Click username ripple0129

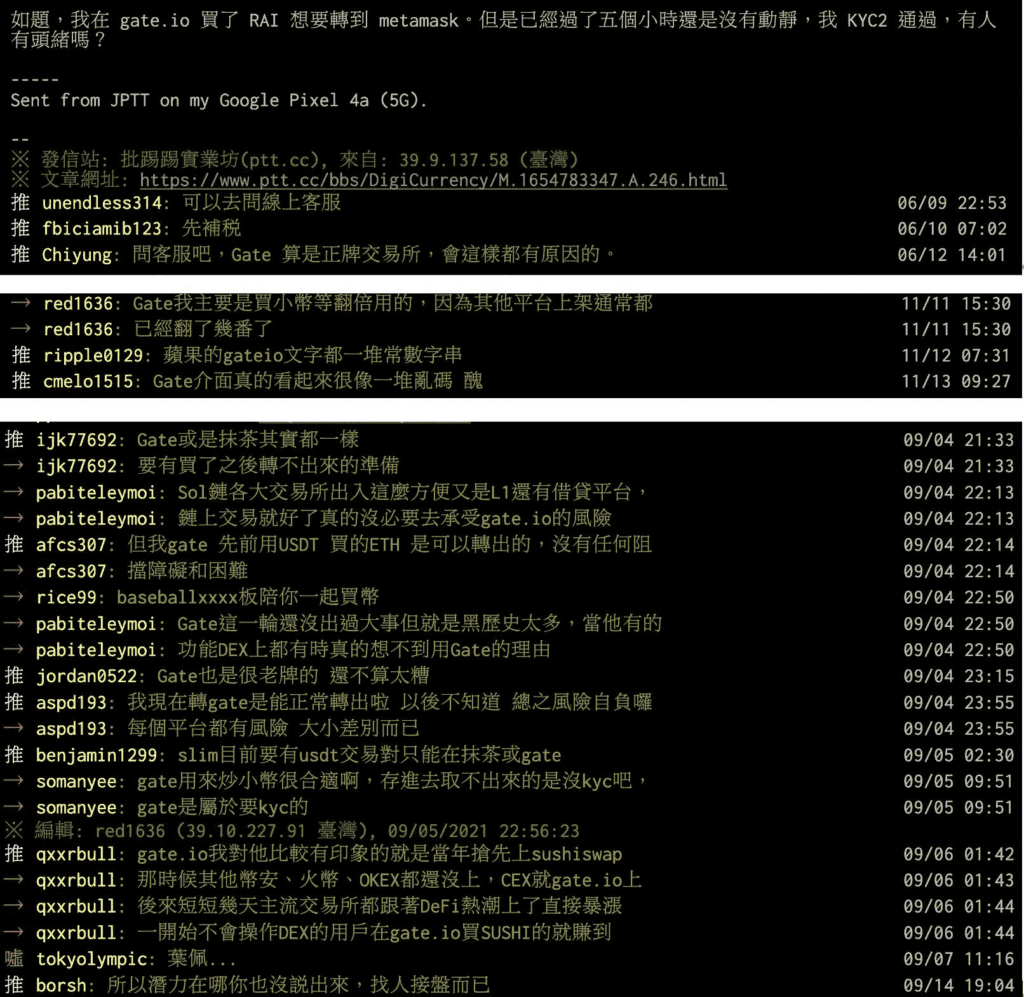point(93,355)
